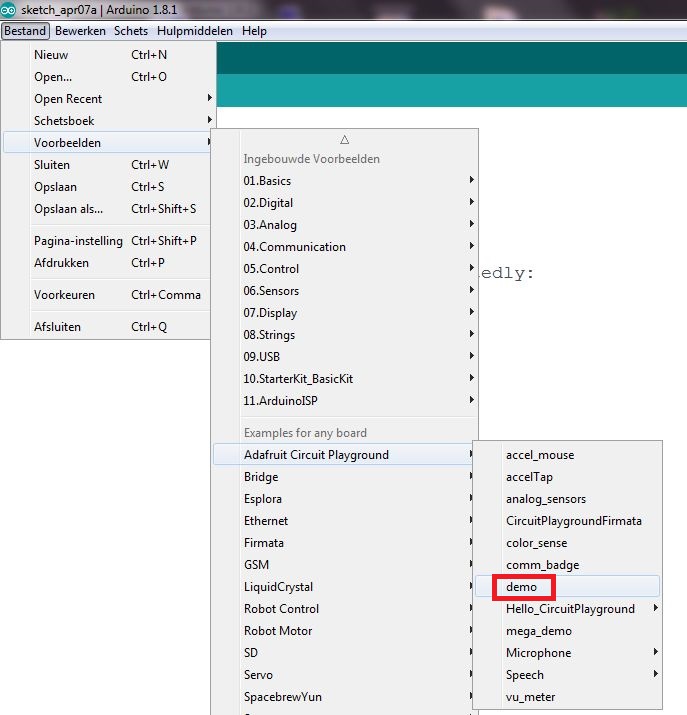Expand 03.Analog examples
The image size is (687, 715).
tap(345, 224)
